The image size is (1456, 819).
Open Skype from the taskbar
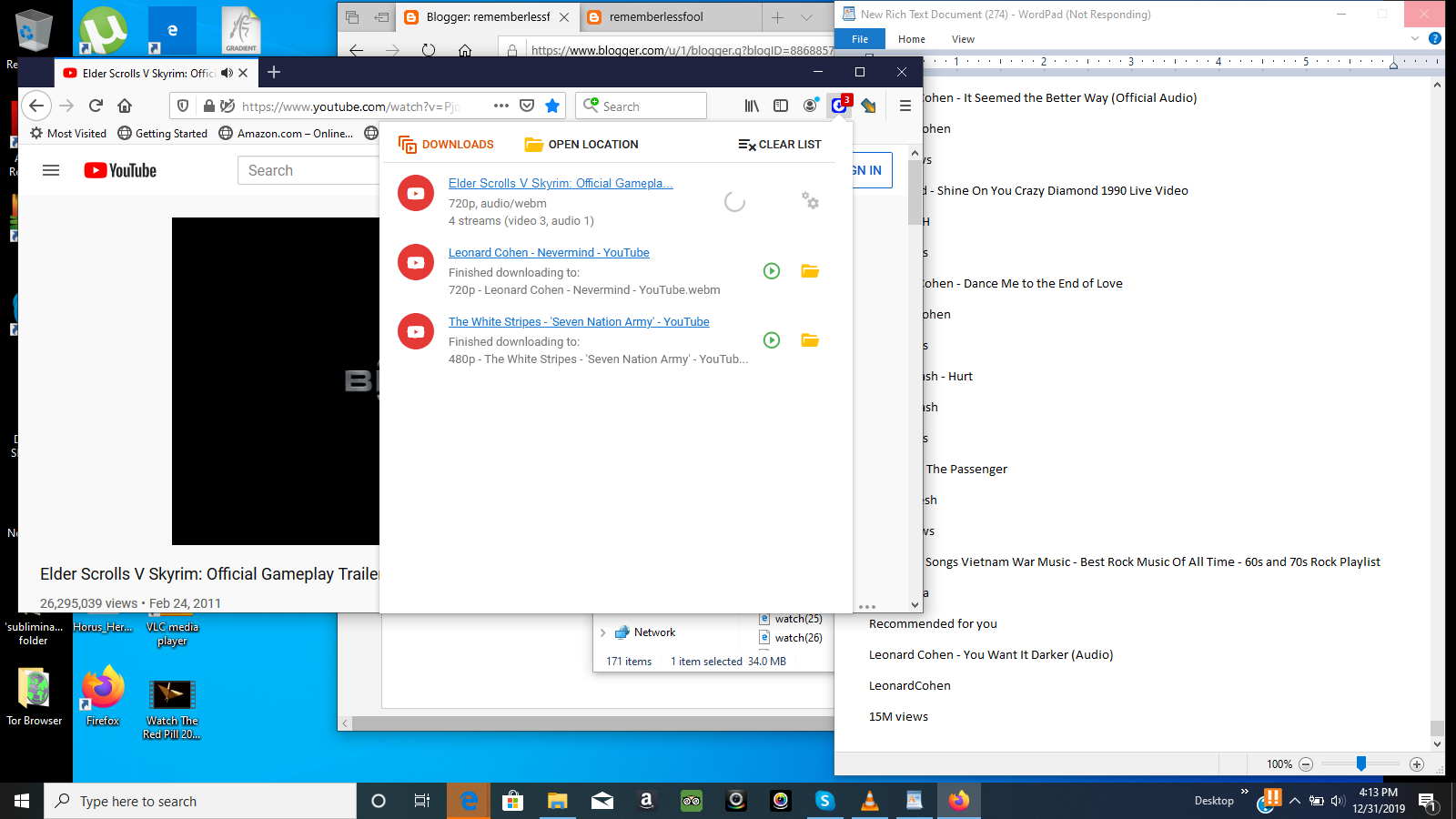[x=825, y=801]
